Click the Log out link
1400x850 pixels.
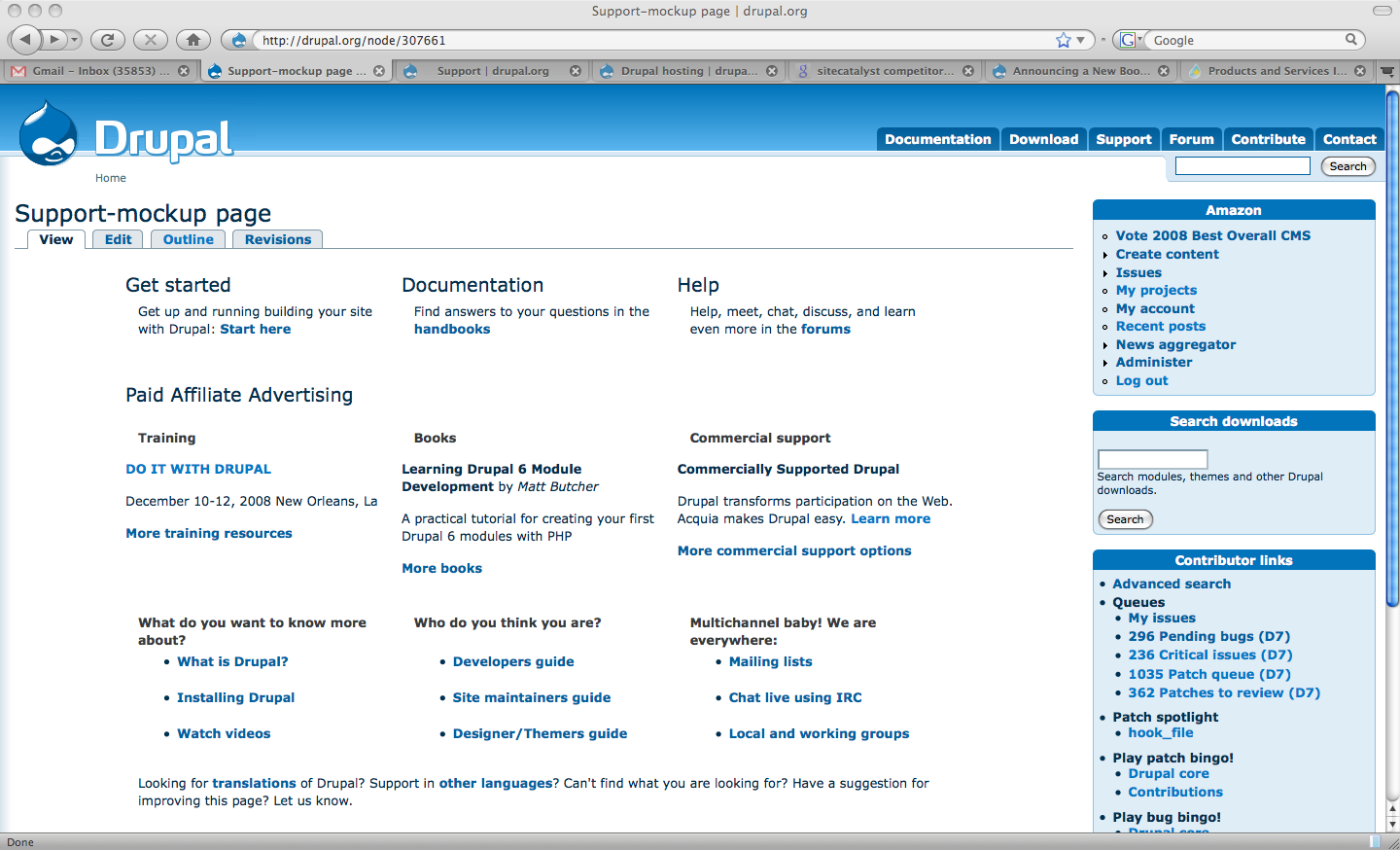click(1141, 380)
